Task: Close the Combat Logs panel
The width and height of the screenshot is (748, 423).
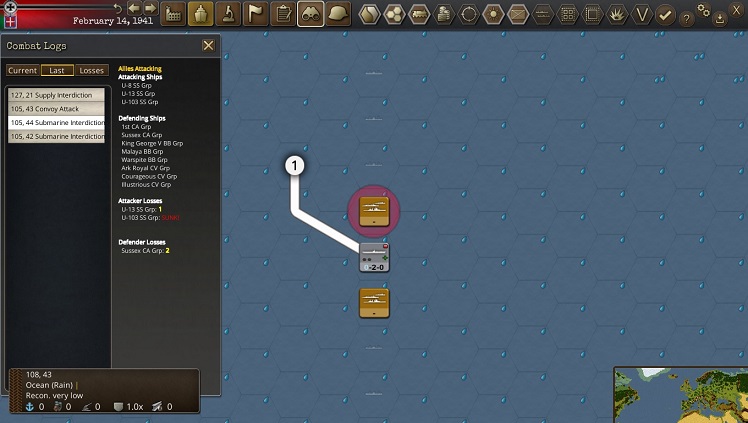Action: coord(208,45)
